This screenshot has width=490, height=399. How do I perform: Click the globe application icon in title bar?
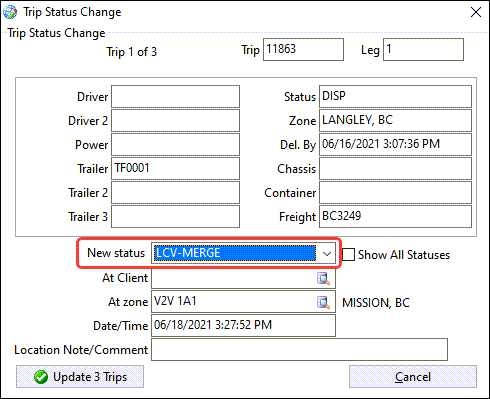[10, 12]
